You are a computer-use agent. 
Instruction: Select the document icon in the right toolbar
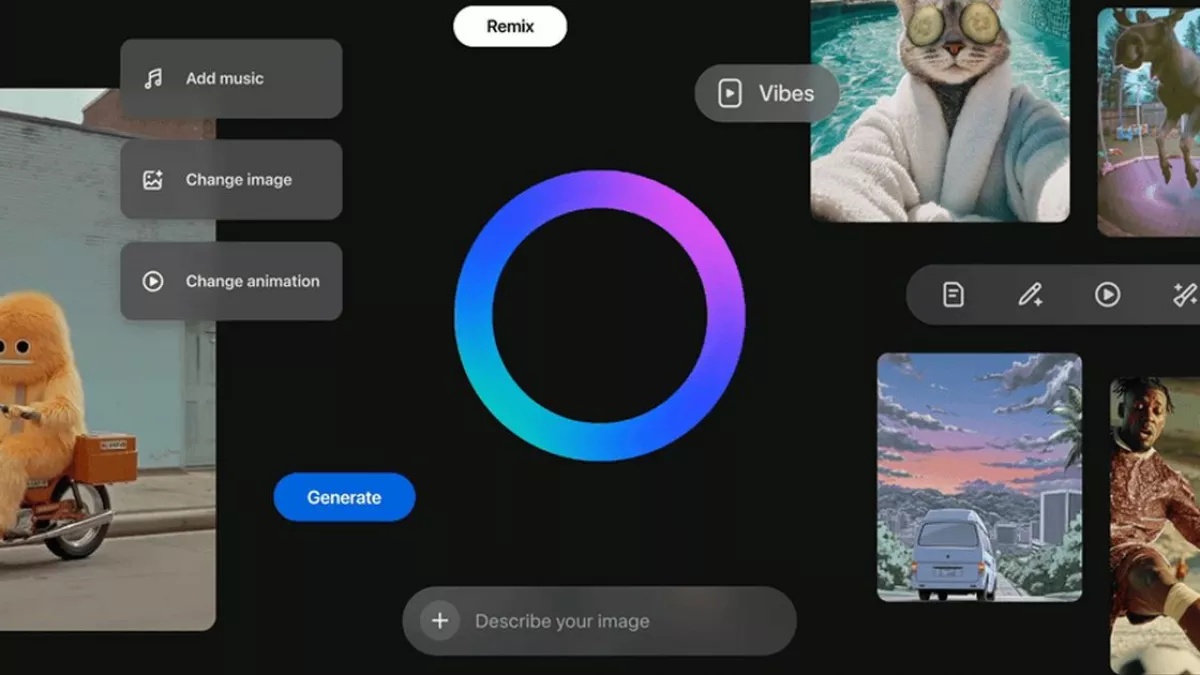click(x=953, y=295)
